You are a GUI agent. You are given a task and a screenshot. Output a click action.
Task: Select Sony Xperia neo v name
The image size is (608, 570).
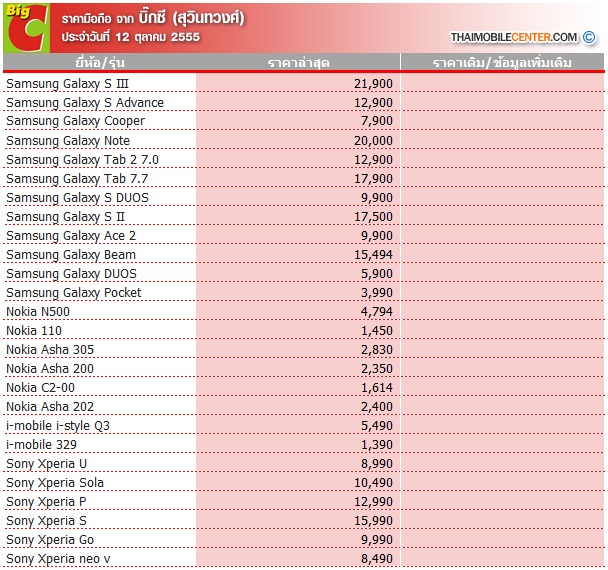(58, 559)
